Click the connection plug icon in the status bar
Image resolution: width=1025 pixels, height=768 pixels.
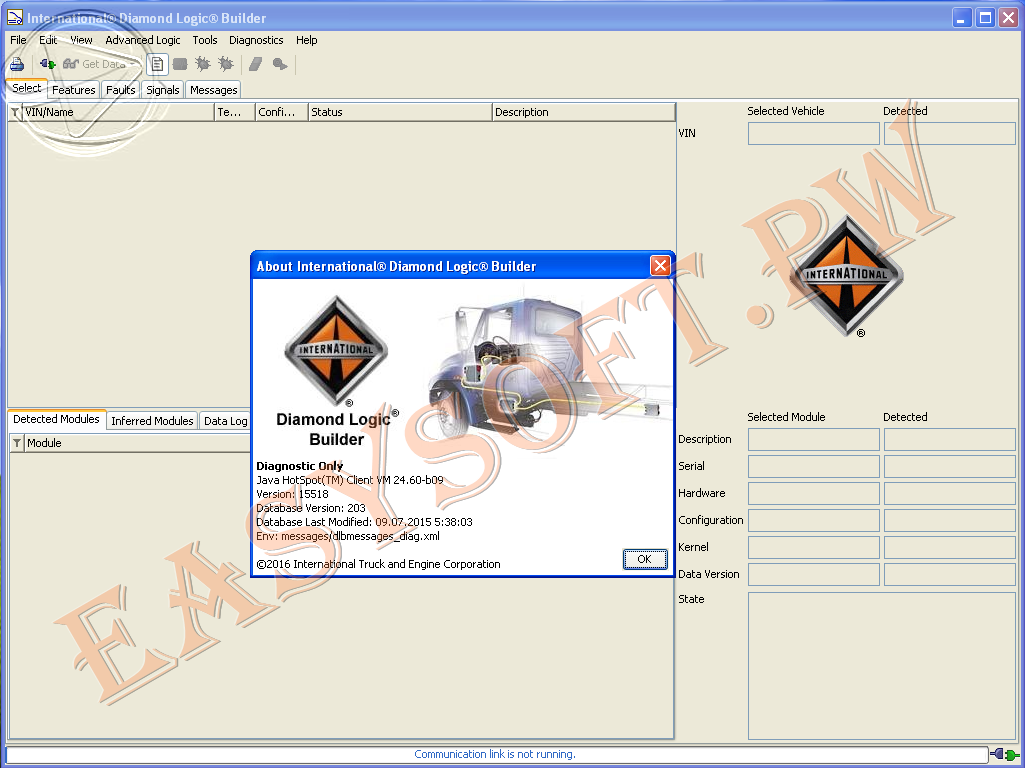(x=1005, y=754)
